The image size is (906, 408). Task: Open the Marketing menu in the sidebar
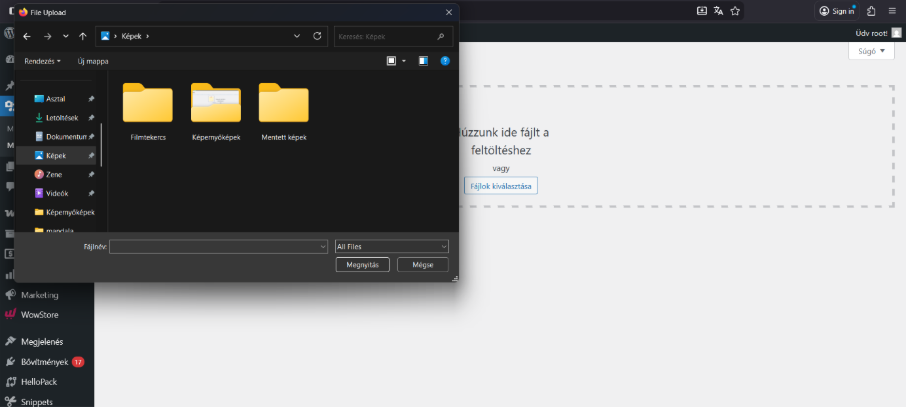point(40,295)
